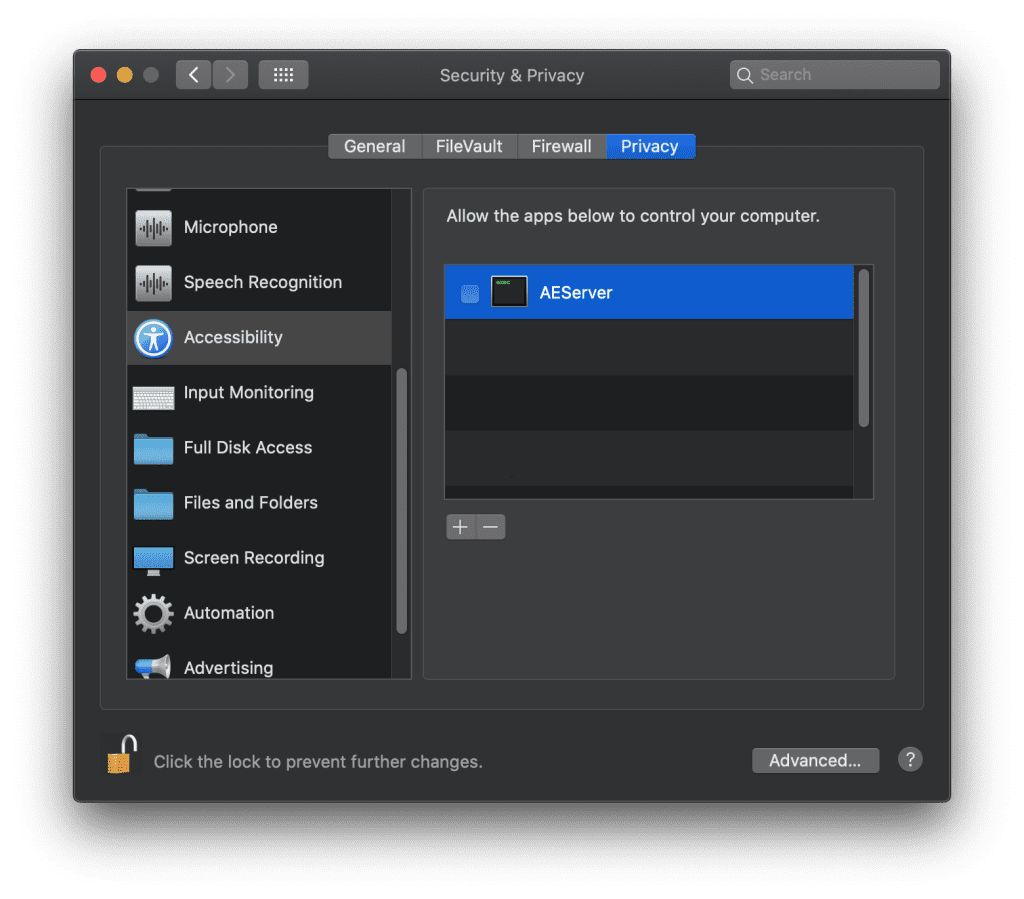
Task: Enable the AEServer checkbox
Action: (470, 294)
